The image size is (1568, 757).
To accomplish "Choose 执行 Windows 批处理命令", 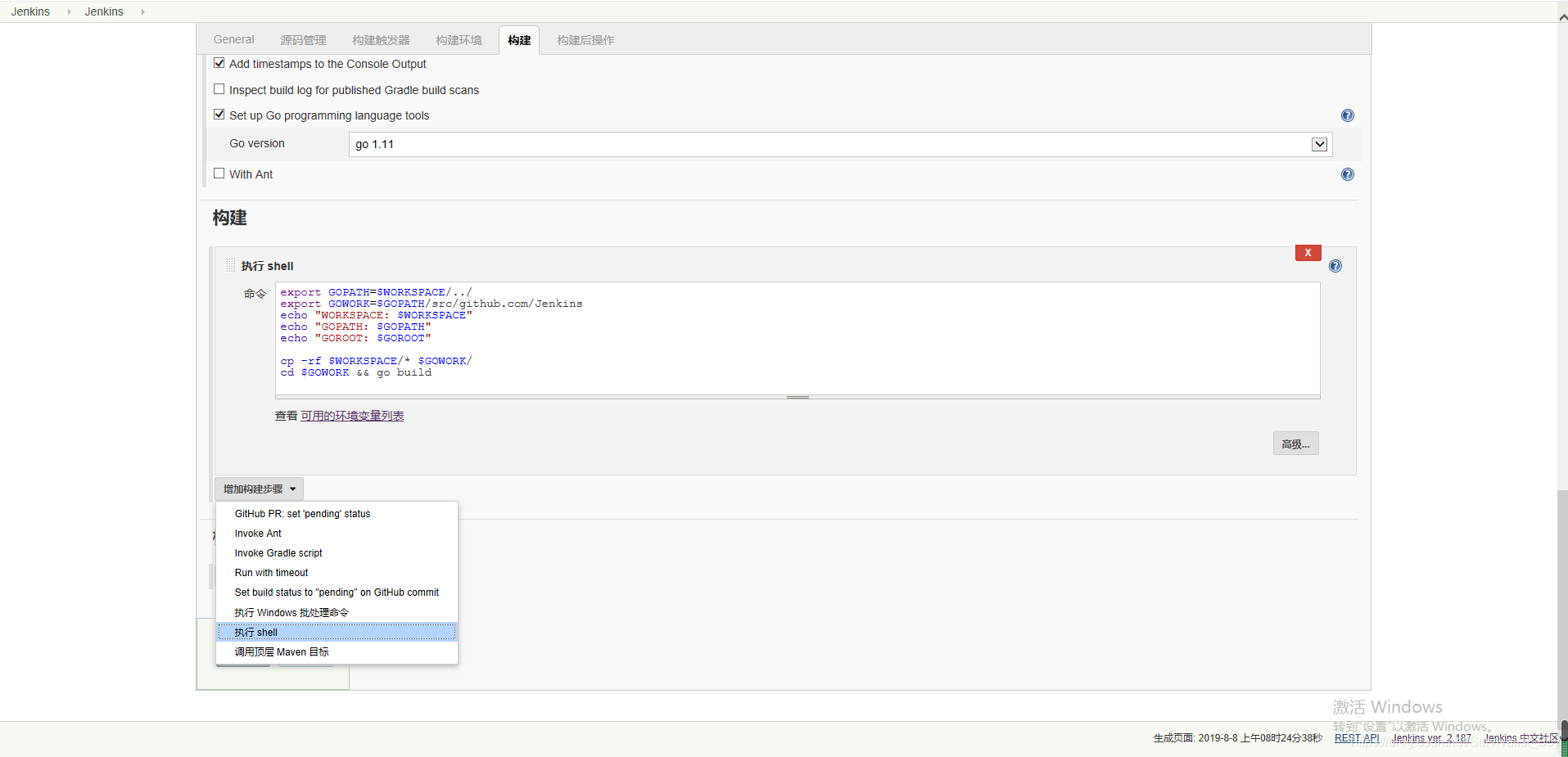I will pos(337,612).
